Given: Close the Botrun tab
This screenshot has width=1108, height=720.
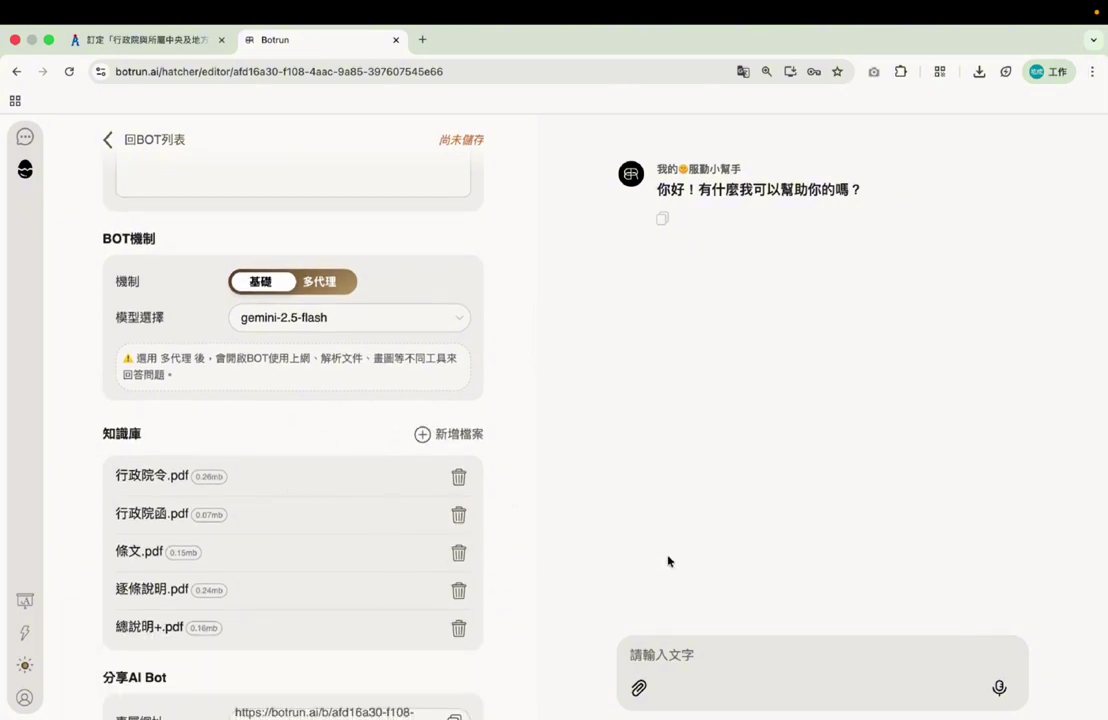Looking at the screenshot, I should [396, 40].
